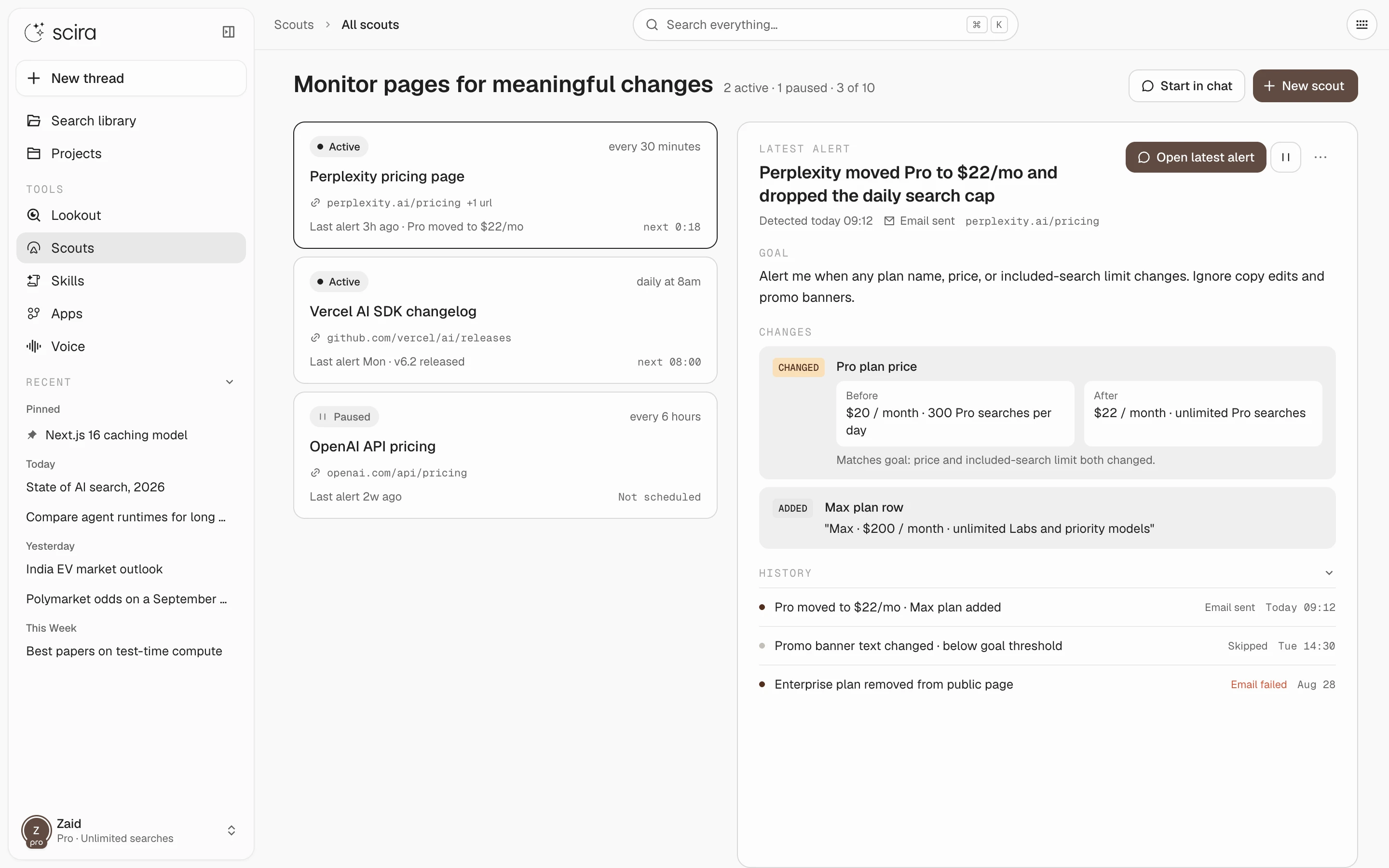This screenshot has height=868, width=1389.
Task: Click the Paused status badge on OpenAI API pricing
Action: (344, 417)
